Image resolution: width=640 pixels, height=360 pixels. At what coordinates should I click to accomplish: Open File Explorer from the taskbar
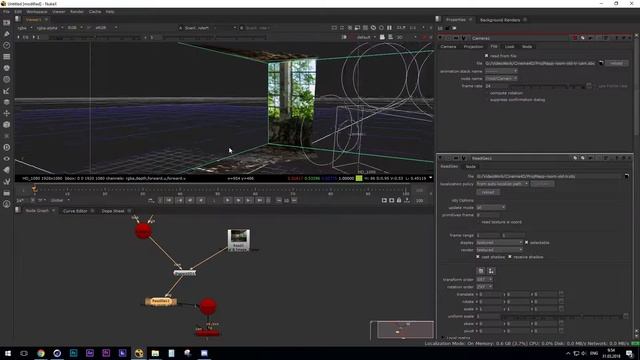pos(155,353)
